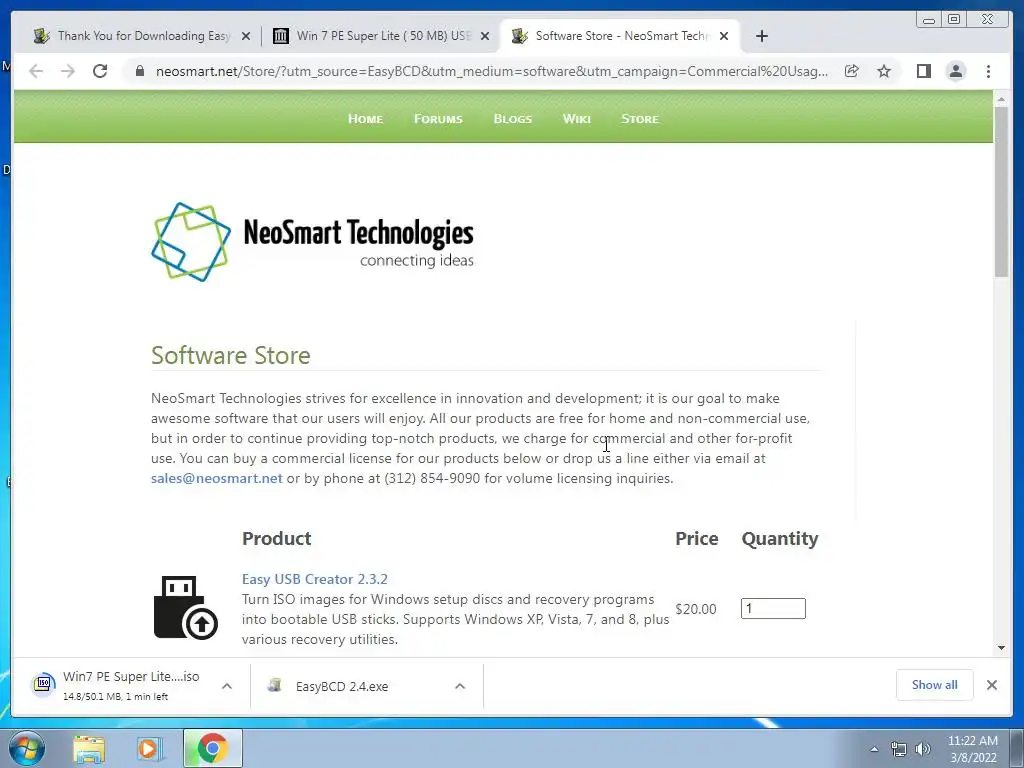Click the Quantity column header
The height and width of the screenshot is (768, 1024).
[x=780, y=539]
